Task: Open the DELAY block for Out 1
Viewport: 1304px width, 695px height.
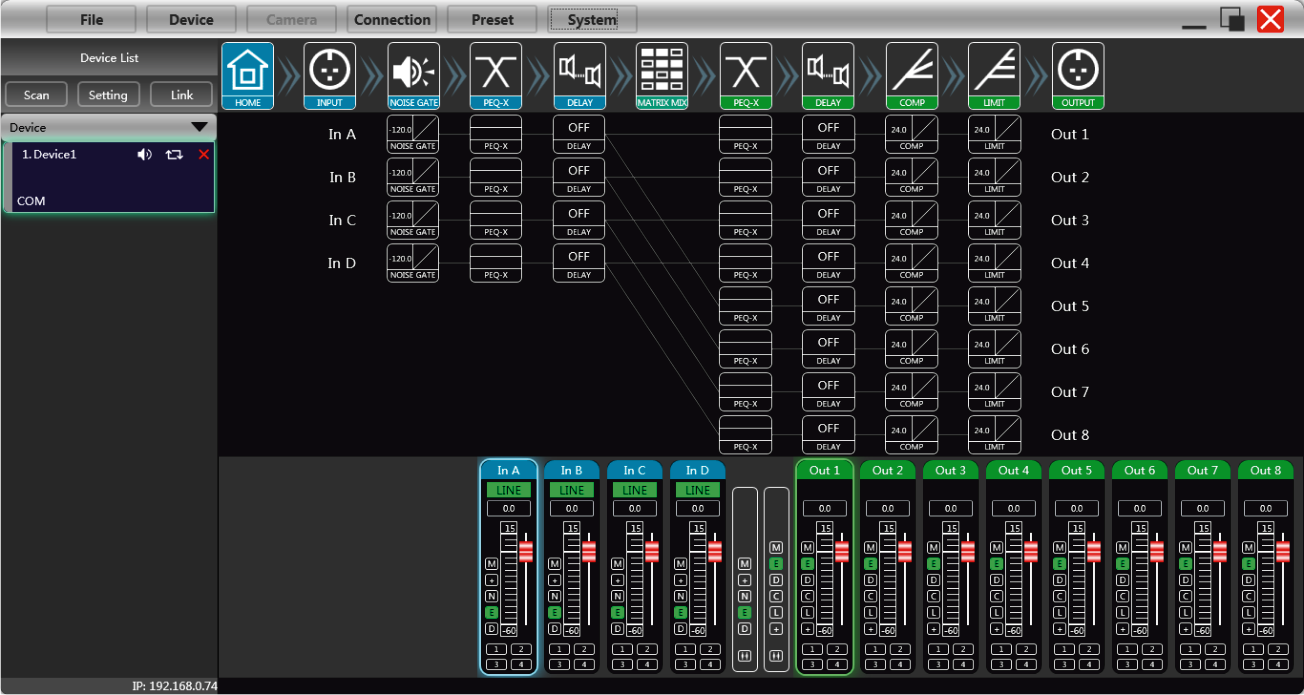Action: point(828,134)
